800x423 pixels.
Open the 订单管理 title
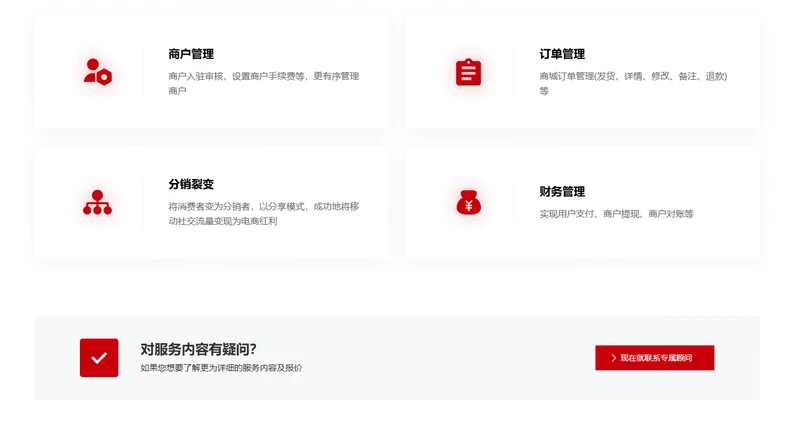point(562,54)
